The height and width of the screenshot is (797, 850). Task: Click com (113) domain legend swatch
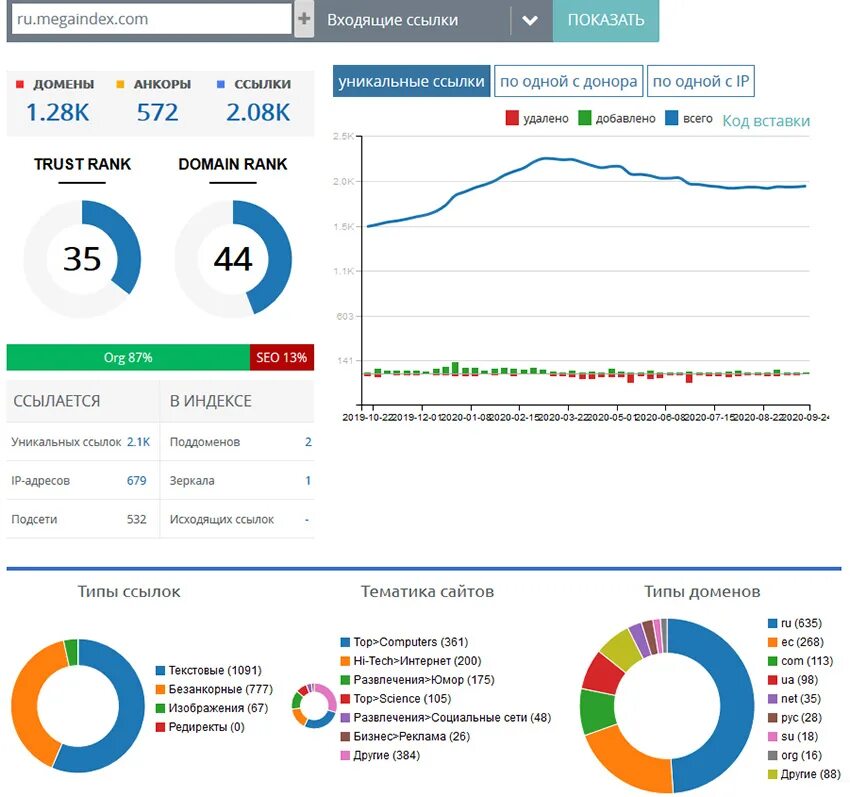(772, 661)
